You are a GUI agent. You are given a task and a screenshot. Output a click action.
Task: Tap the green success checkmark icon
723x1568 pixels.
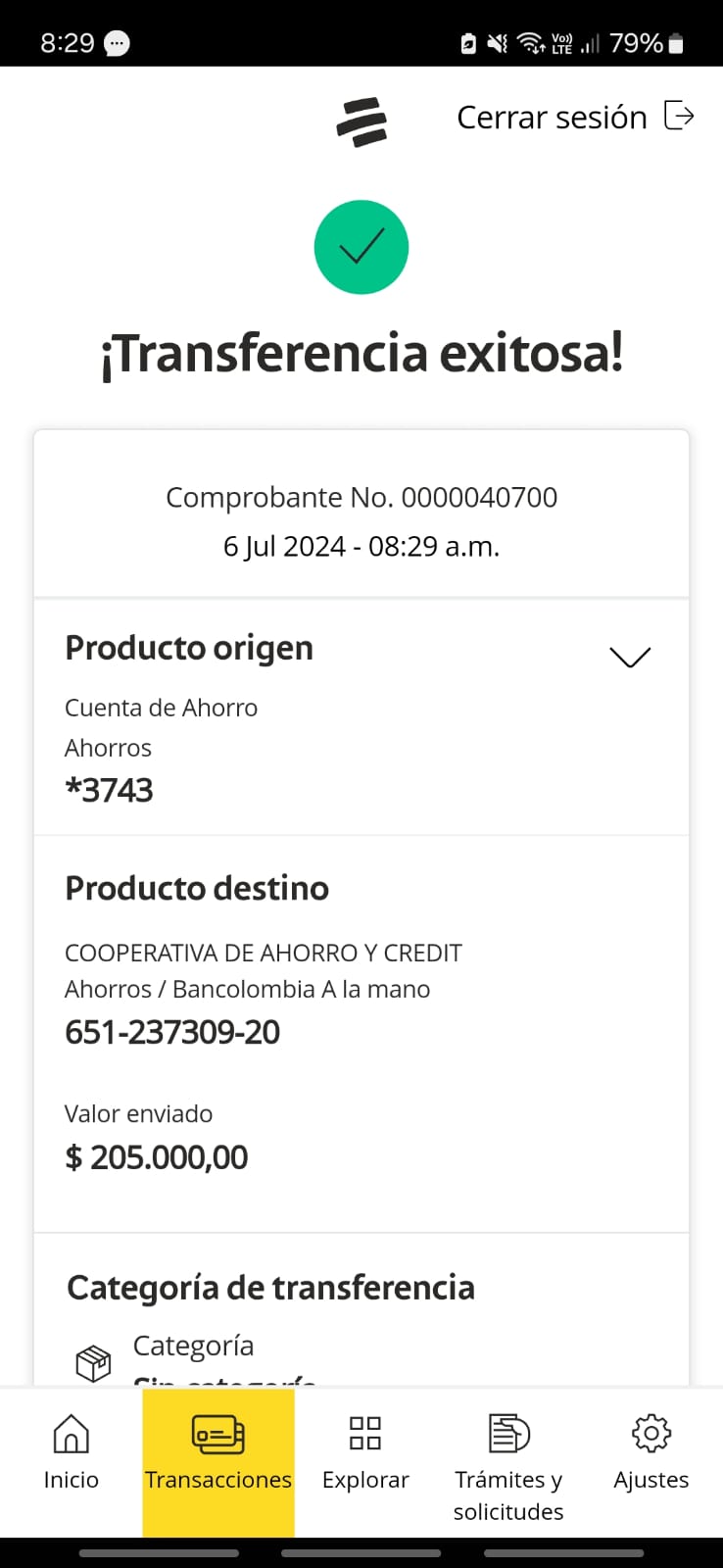(361, 247)
